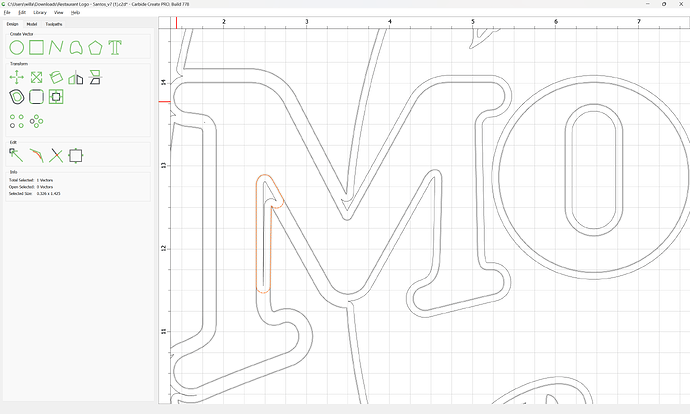690x414 pixels.
Task: Click the 'Transform' group label
Action: coord(19,64)
